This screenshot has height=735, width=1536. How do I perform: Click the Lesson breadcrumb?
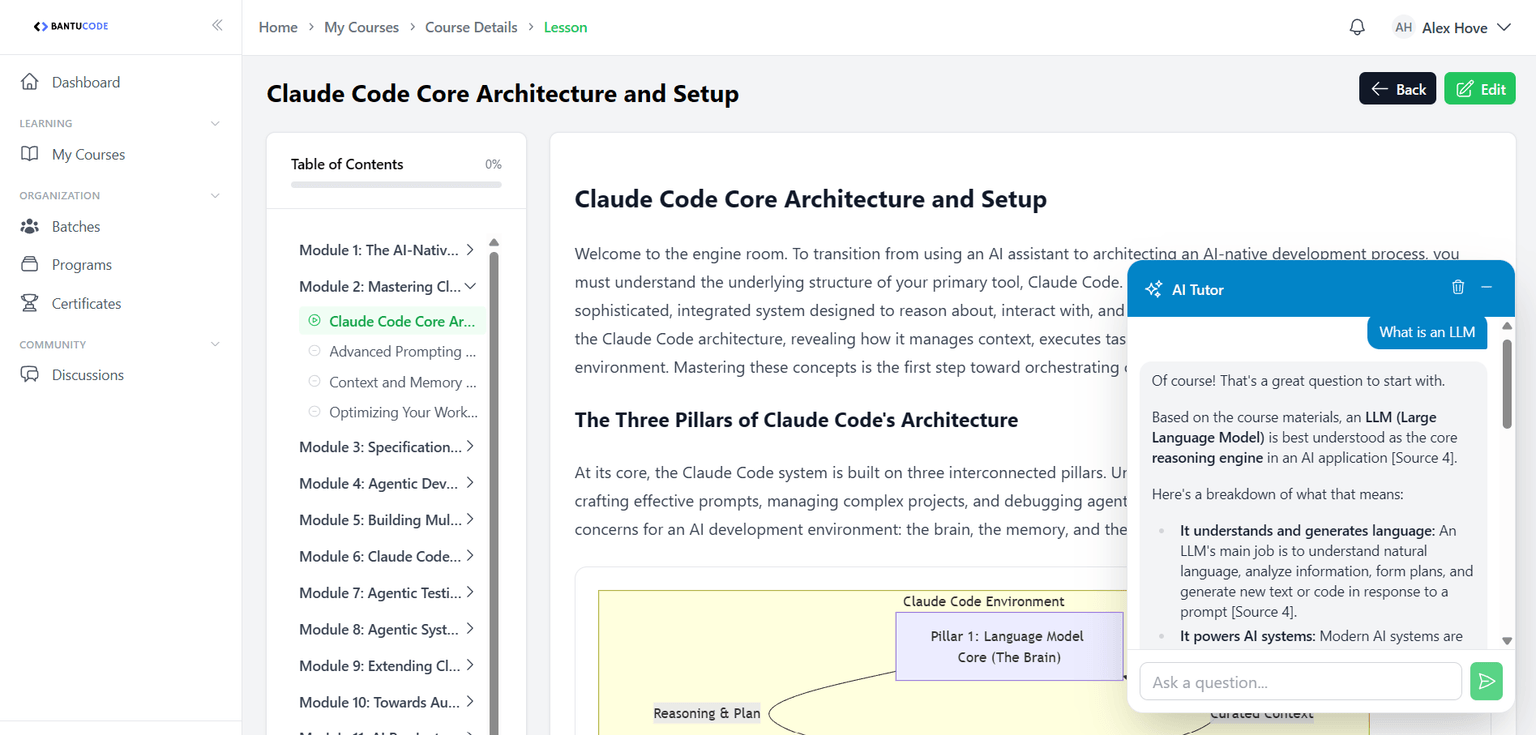(565, 27)
